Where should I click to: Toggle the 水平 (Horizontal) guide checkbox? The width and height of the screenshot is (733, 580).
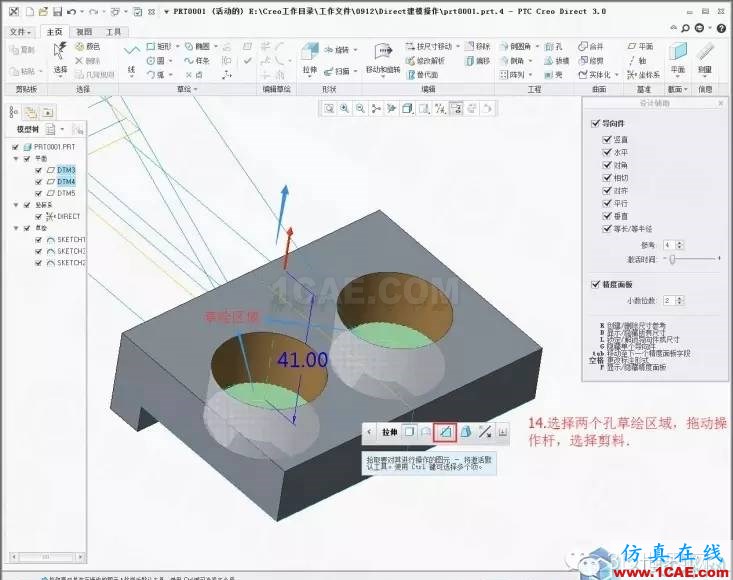tap(607, 152)
